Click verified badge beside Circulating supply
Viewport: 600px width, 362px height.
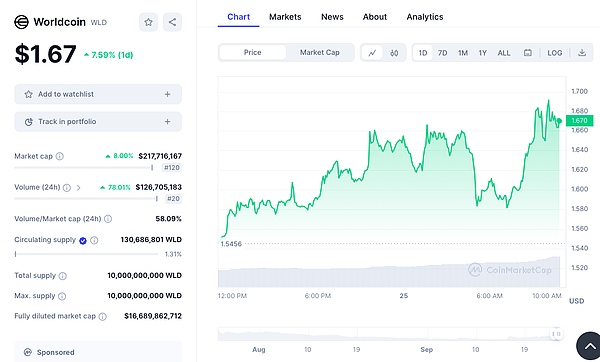coord(83,240)
